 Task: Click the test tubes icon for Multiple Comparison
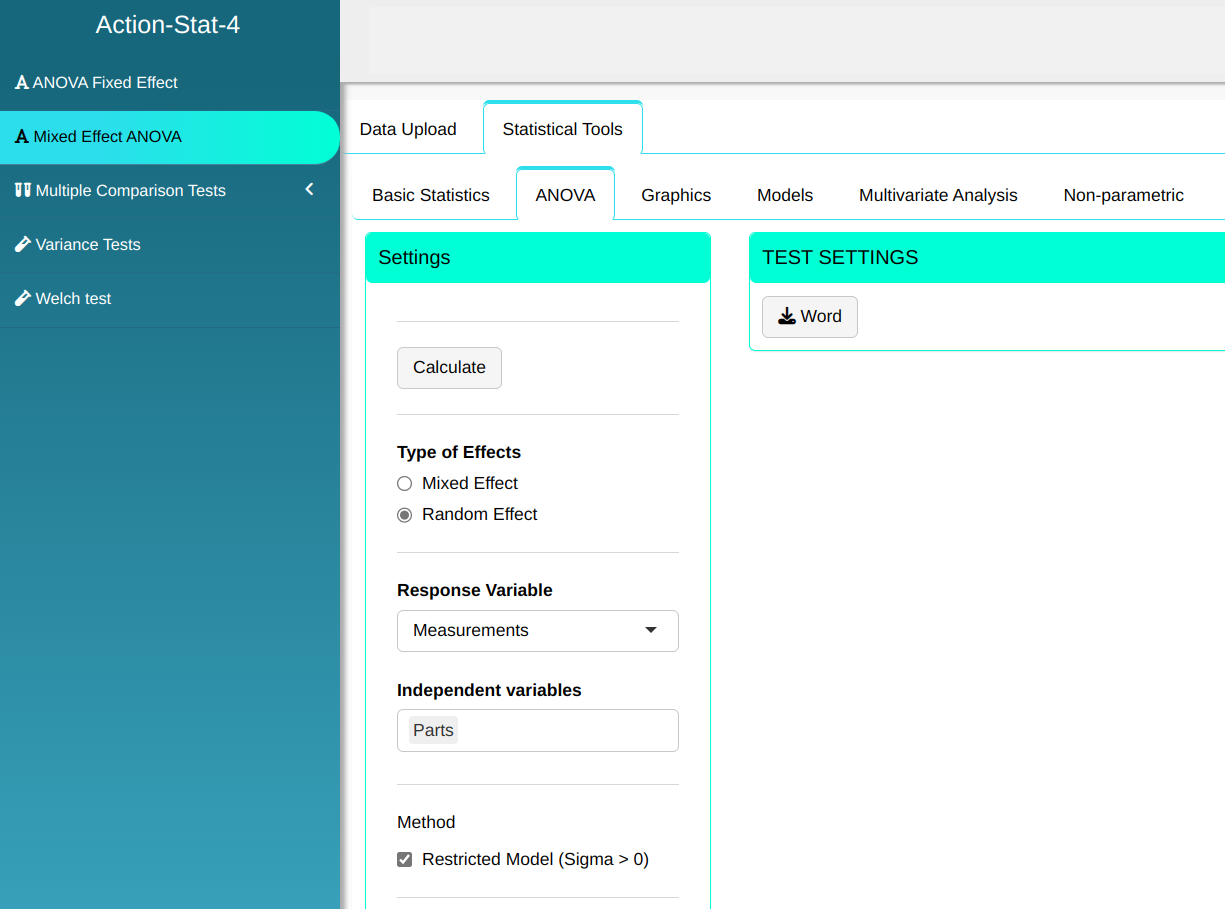click(23, 190)
